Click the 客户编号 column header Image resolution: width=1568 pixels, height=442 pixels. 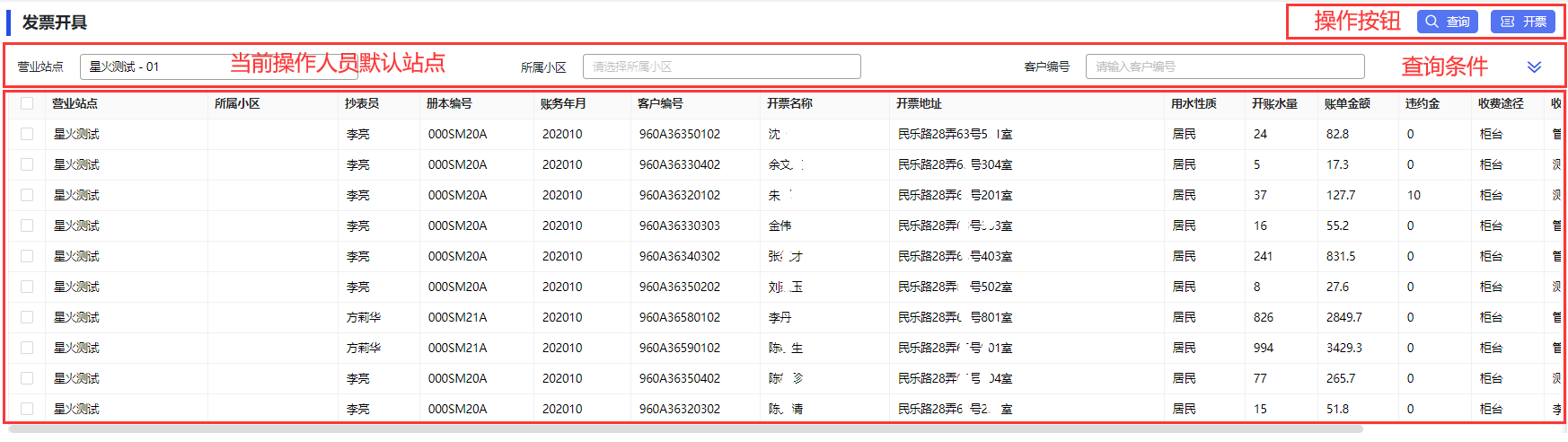[660, 103]
